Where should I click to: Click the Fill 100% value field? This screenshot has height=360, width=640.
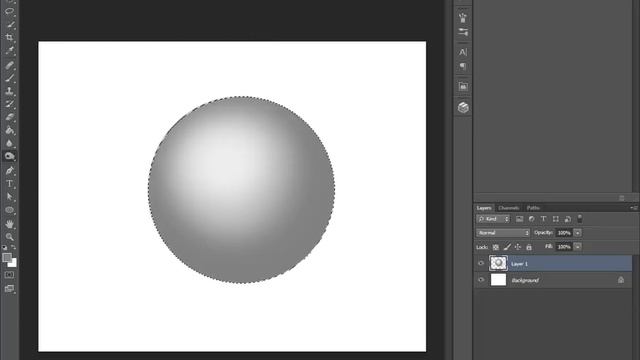564,247
